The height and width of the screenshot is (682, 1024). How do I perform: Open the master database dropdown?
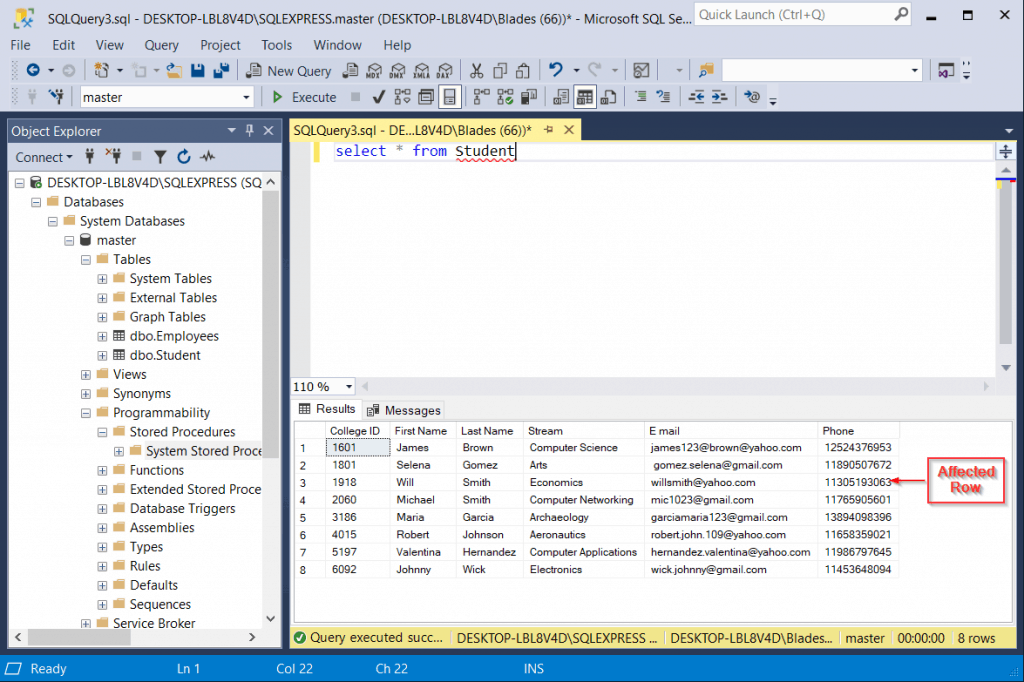(x=247, y=96)
